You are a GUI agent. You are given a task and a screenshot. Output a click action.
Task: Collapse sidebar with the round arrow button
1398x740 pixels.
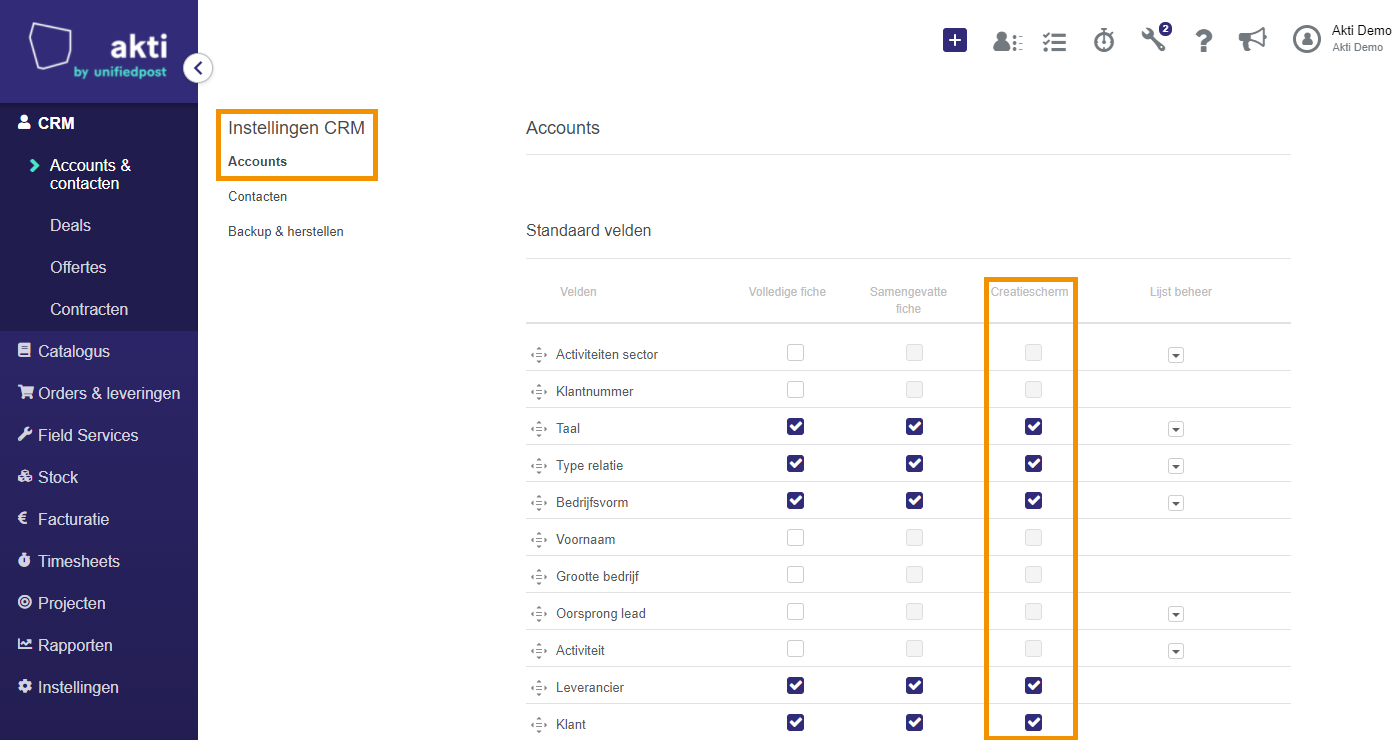198,68
